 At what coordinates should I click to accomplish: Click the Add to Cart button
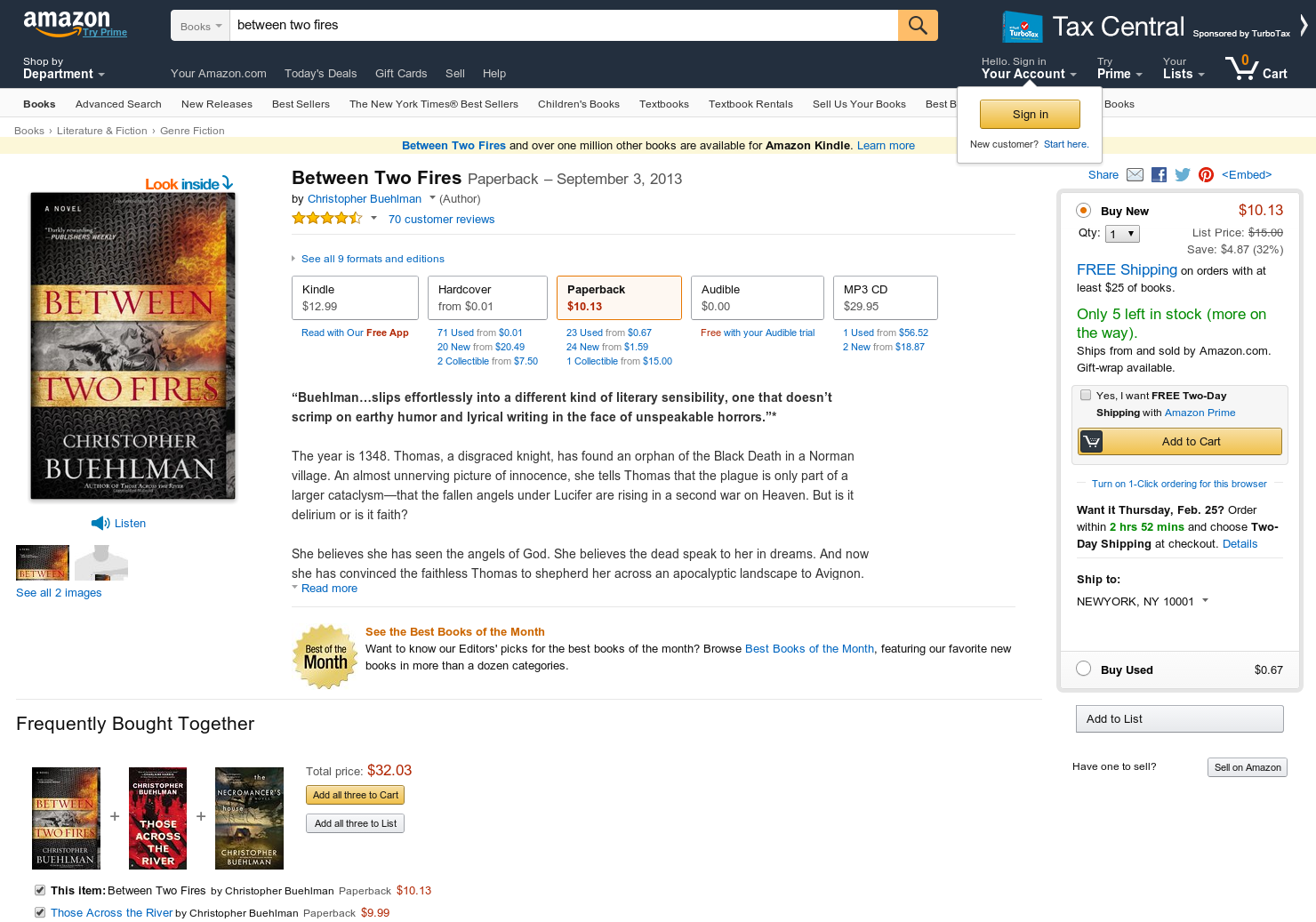(x=1180, y=441)
